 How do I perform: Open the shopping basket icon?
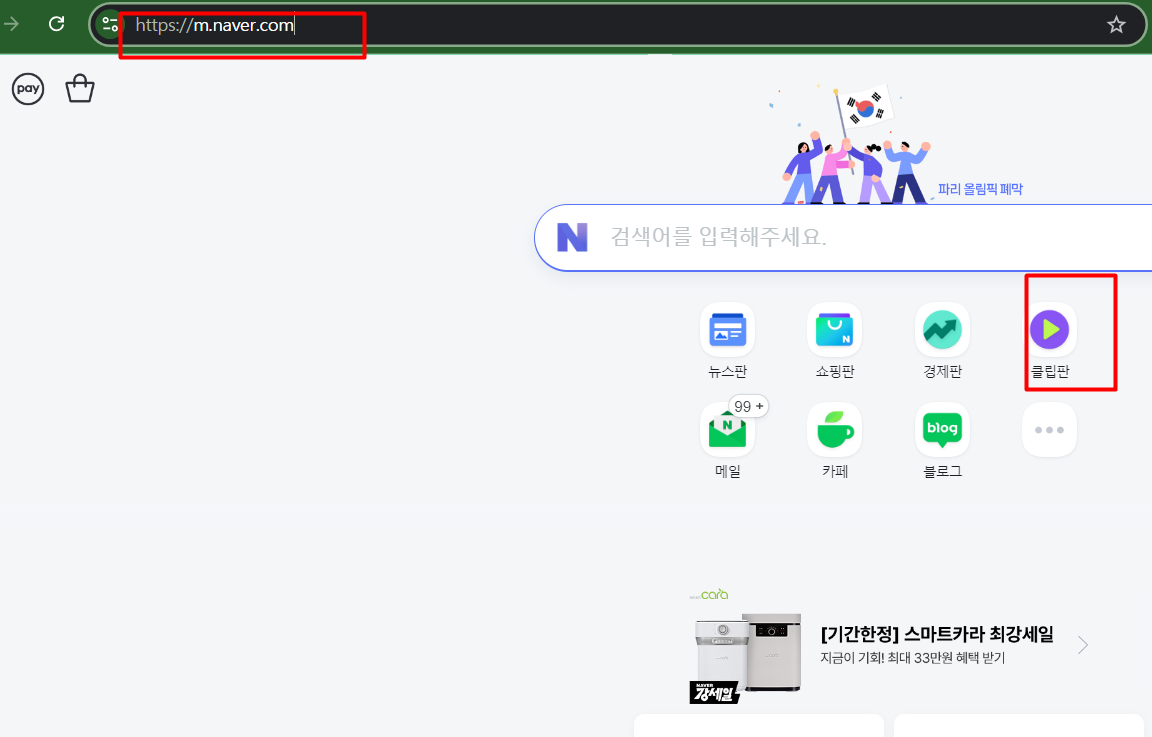coord(80,89)
